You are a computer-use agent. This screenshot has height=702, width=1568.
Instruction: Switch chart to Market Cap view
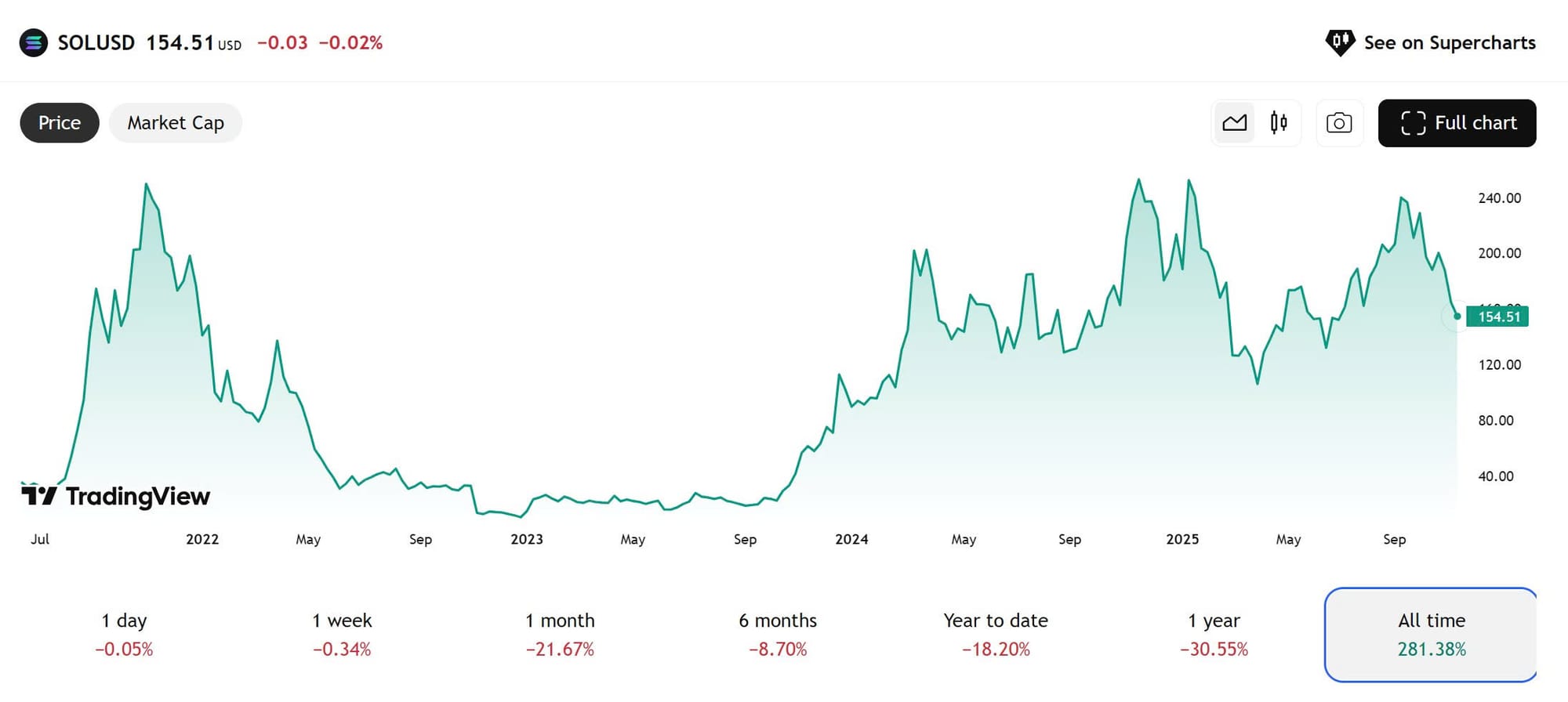(176, 122)
